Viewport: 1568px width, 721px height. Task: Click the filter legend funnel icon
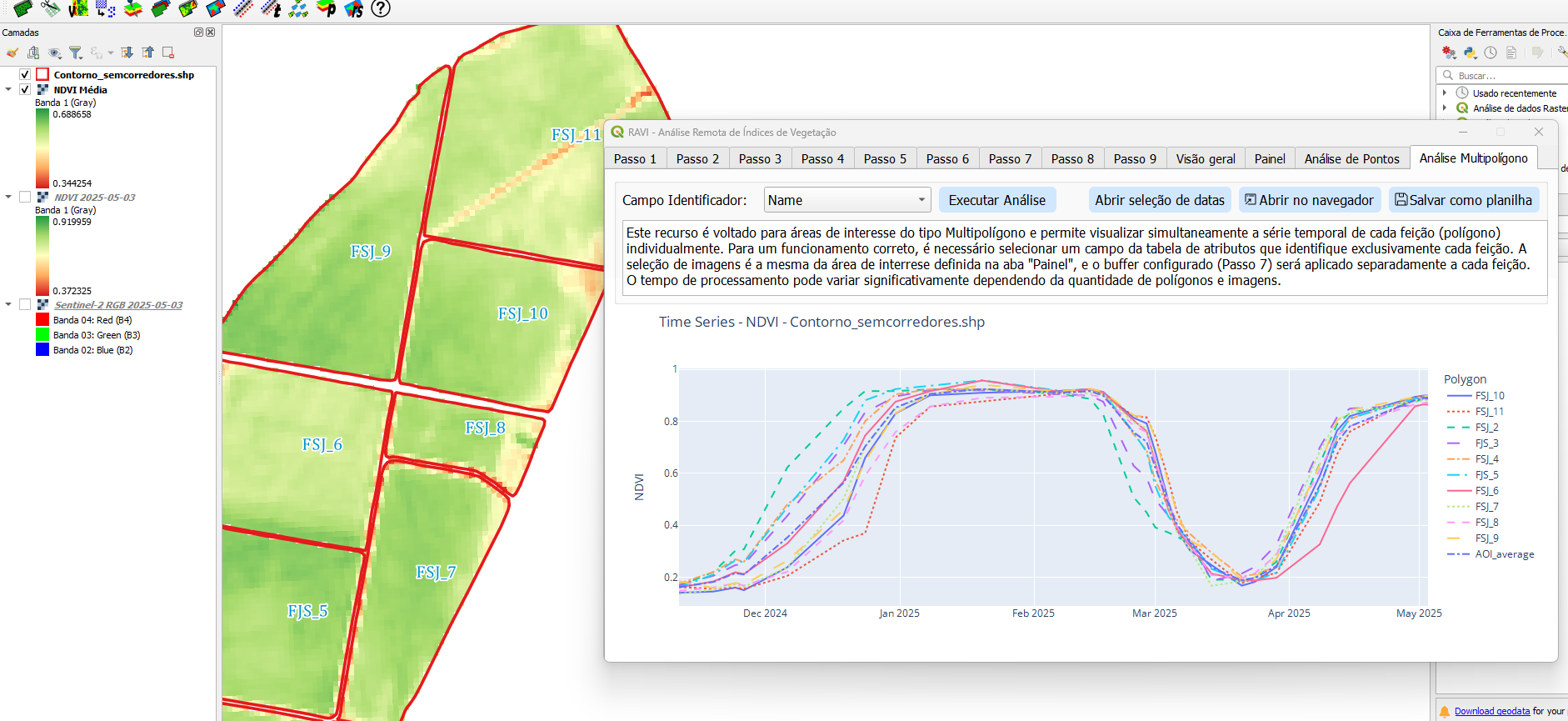coord(76,53)
